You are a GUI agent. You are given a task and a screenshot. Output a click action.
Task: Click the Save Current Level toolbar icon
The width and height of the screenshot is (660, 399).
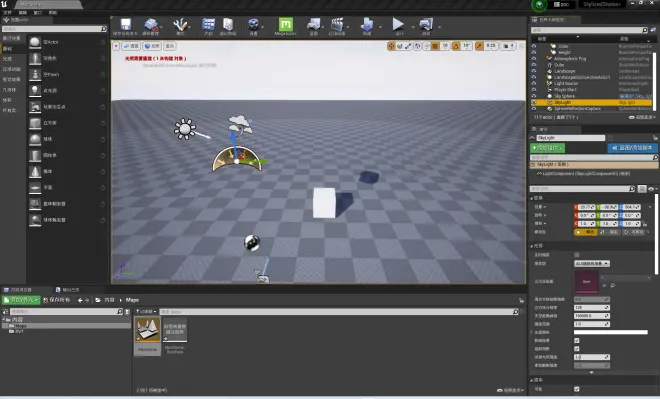coord(125,25)
